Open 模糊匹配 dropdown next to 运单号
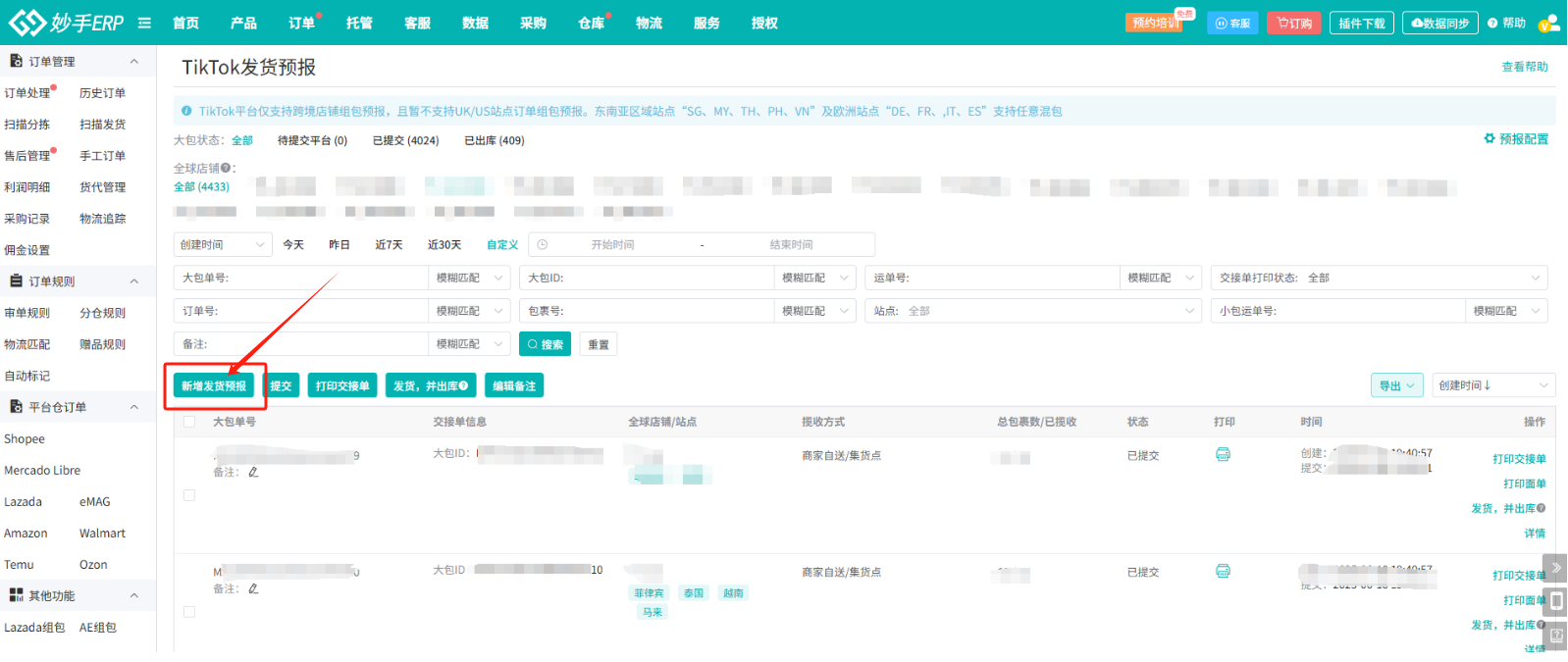Screen dimensions: 1568x662 coord(1161,279)
